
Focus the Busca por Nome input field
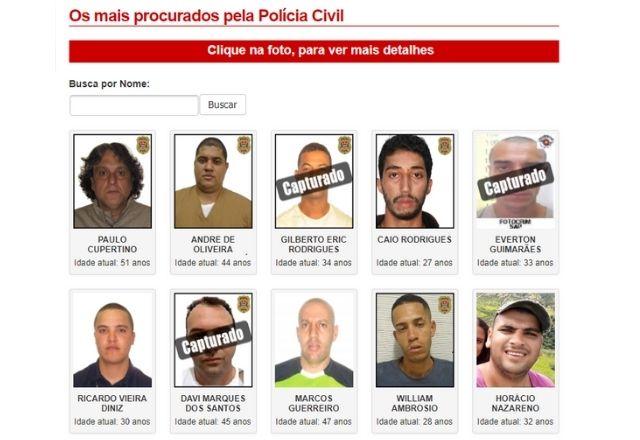[x=134, y=106]
